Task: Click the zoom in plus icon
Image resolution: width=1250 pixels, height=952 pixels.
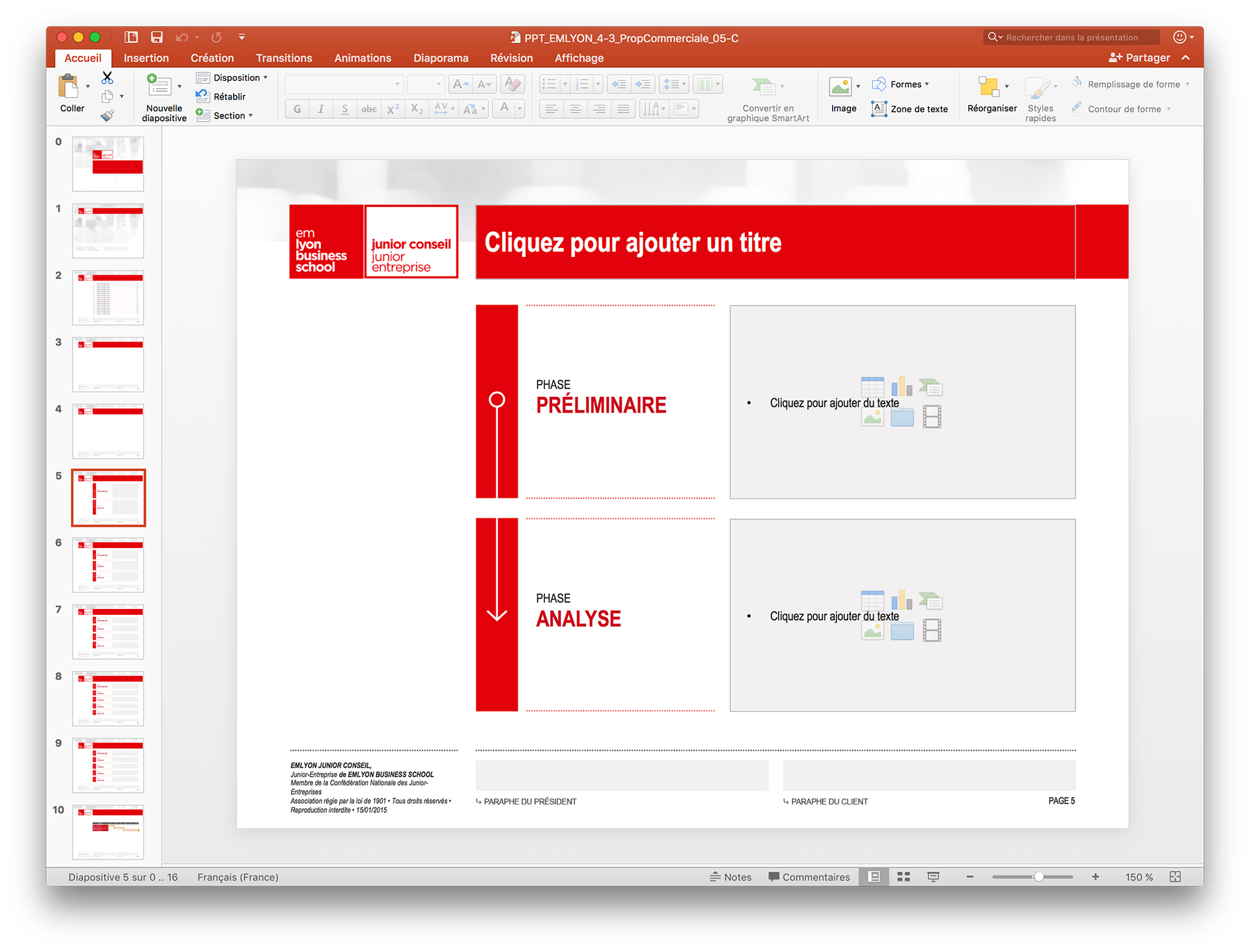Action: (x=1096, y=877)
